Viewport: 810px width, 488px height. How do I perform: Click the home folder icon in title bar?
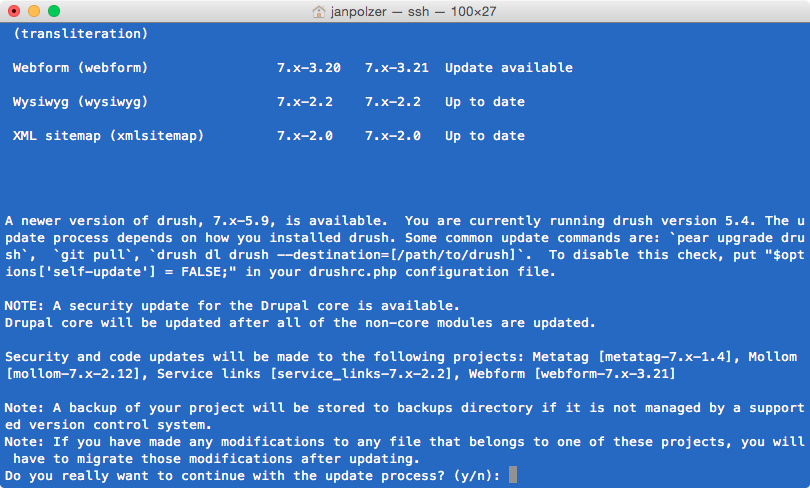pos(319,11)
